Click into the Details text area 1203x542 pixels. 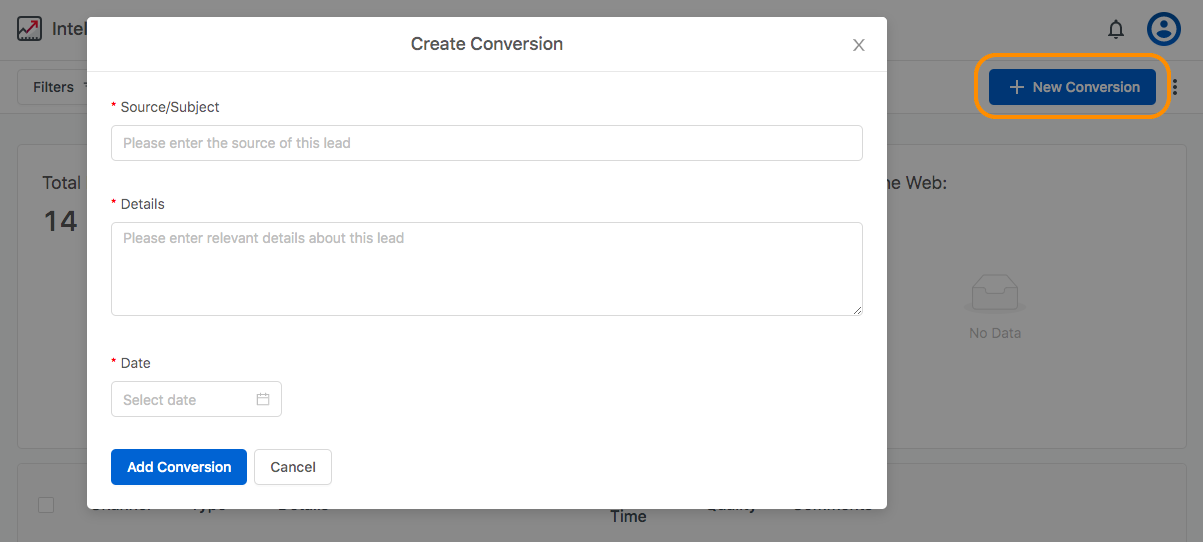coord(486,268)
